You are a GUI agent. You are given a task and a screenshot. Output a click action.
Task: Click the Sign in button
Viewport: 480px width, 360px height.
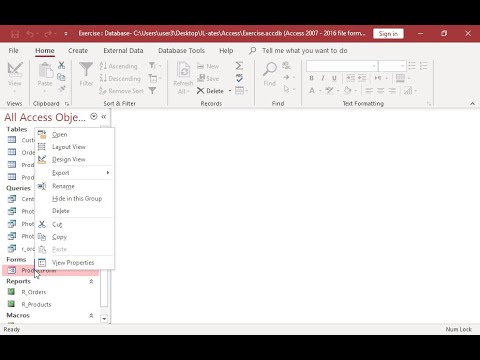(388, 34)
